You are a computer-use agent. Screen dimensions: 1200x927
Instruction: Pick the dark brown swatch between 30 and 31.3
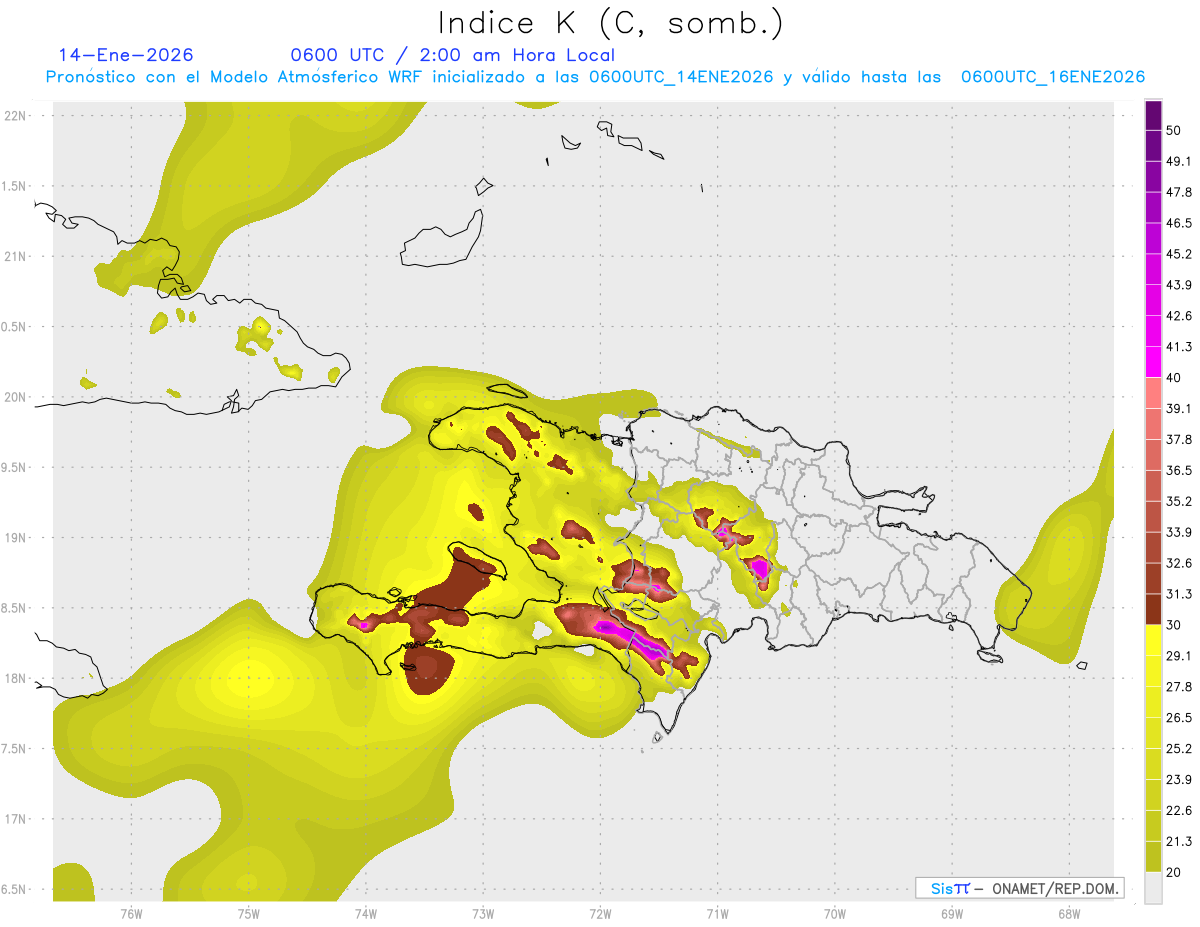[x=1153, y=609]
